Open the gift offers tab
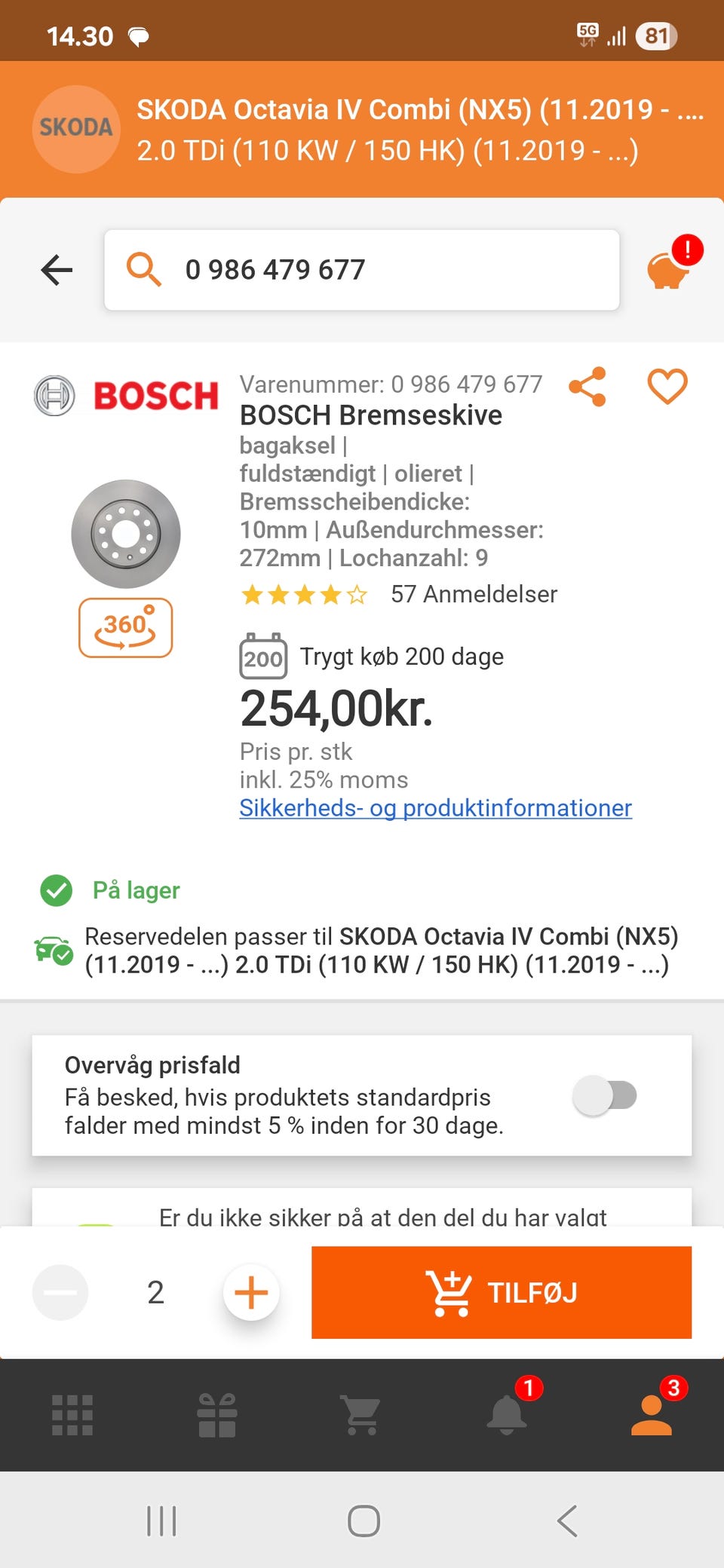724x1568 pixels. coord(217,1415)
